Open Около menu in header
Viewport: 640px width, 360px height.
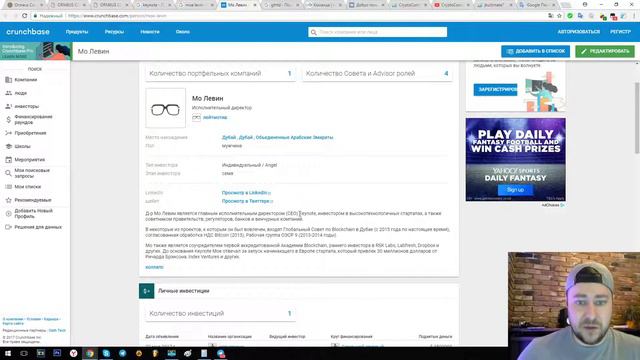[182, 32]
